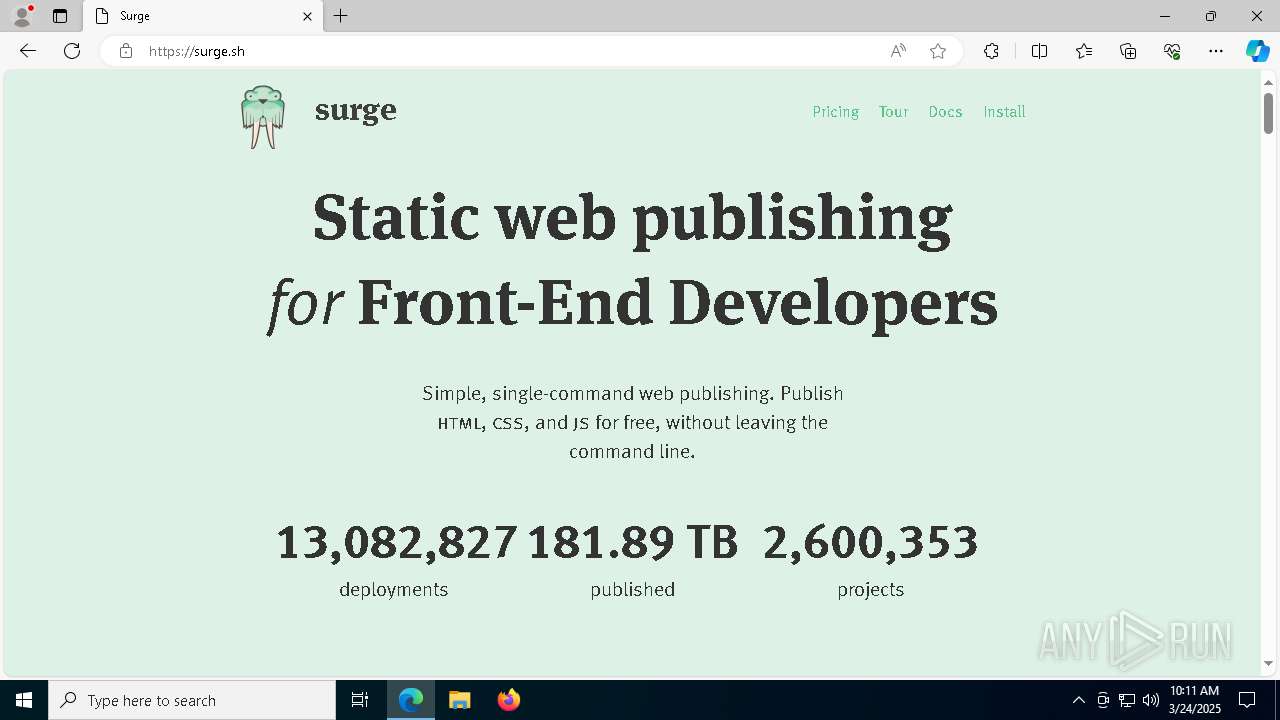Click the 13,082,827 deployments count
This screenshot has width=1280, height=720.
[396, 543]
